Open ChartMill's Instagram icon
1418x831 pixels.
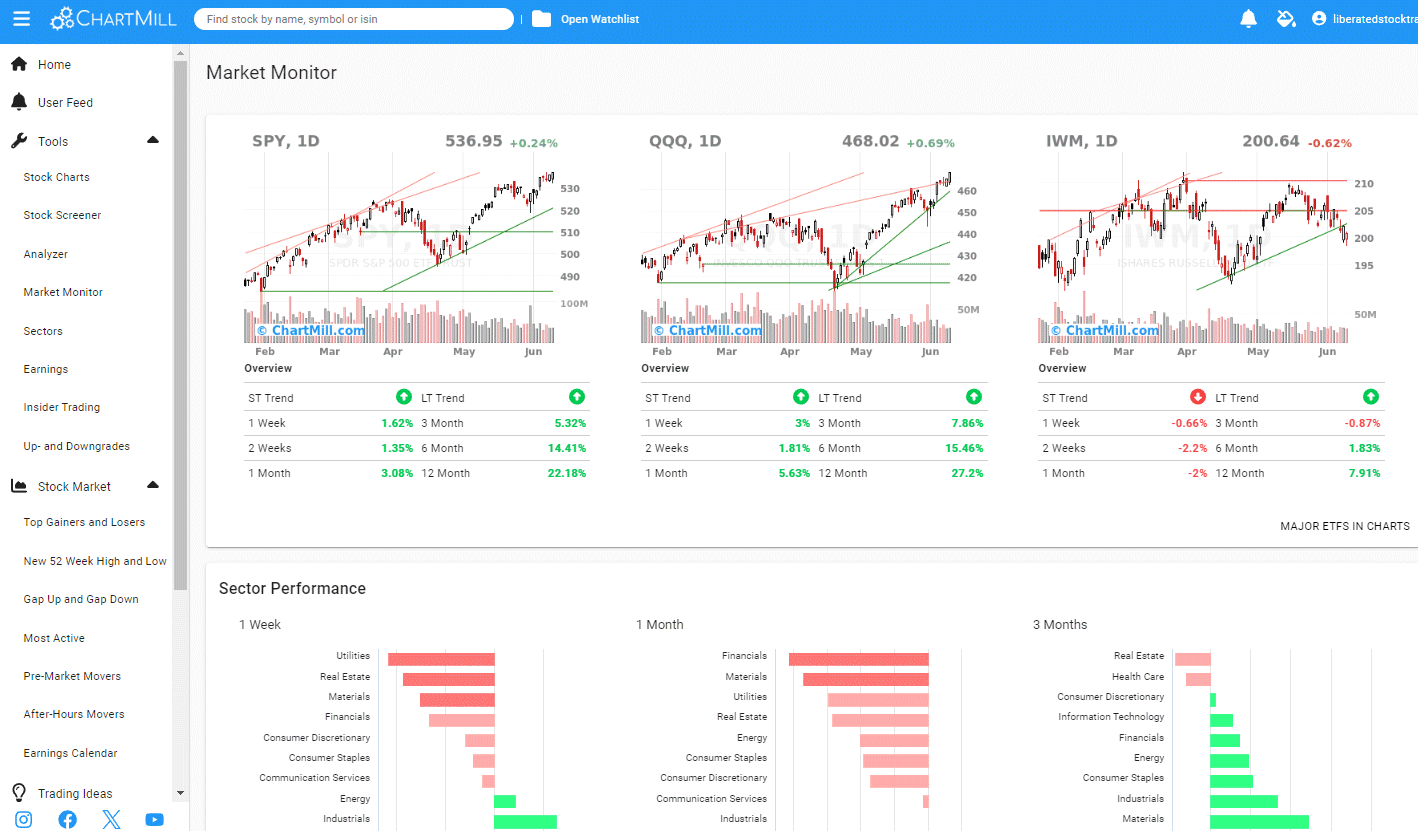coord(24,819)
